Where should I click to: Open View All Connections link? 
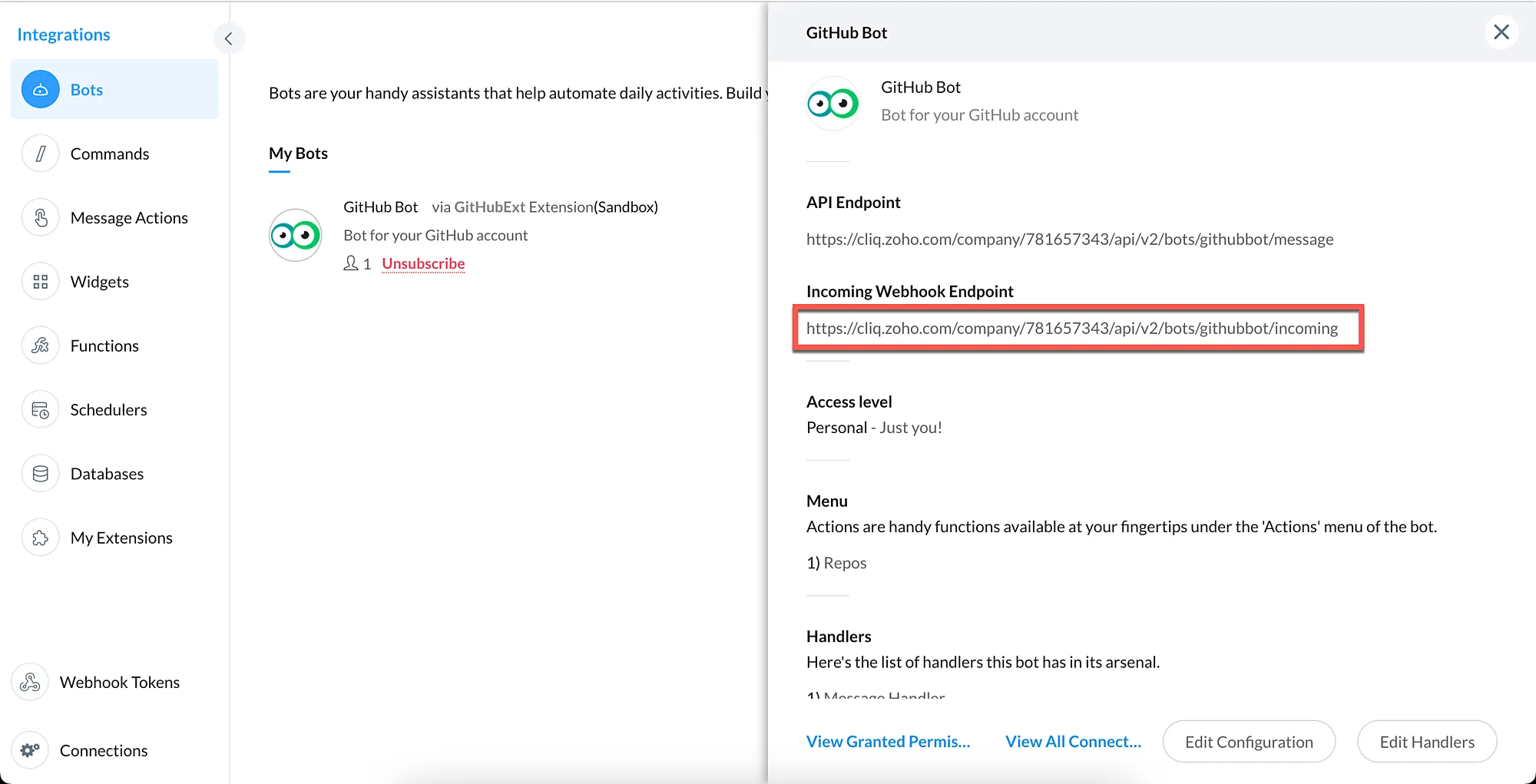(x=1073, y=742)
